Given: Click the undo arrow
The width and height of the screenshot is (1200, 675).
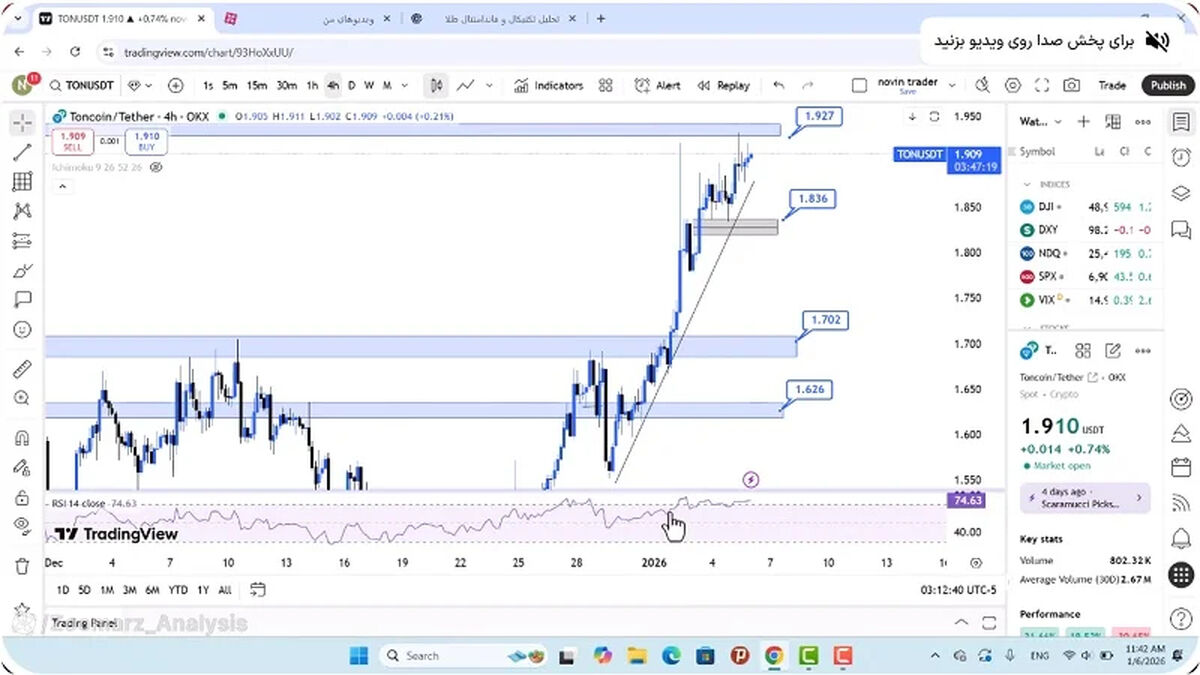Looking at the screenshot, I should pos(779,86).
